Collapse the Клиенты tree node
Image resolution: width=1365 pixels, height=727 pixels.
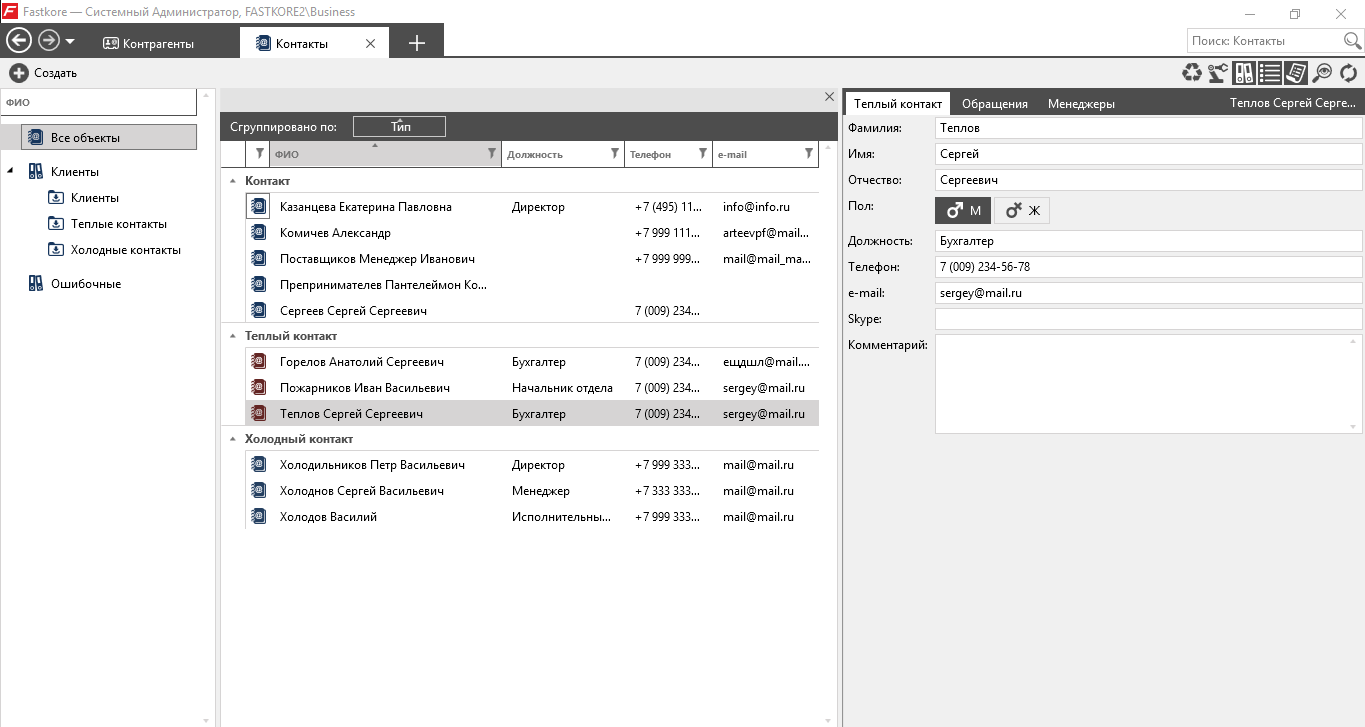10,171
